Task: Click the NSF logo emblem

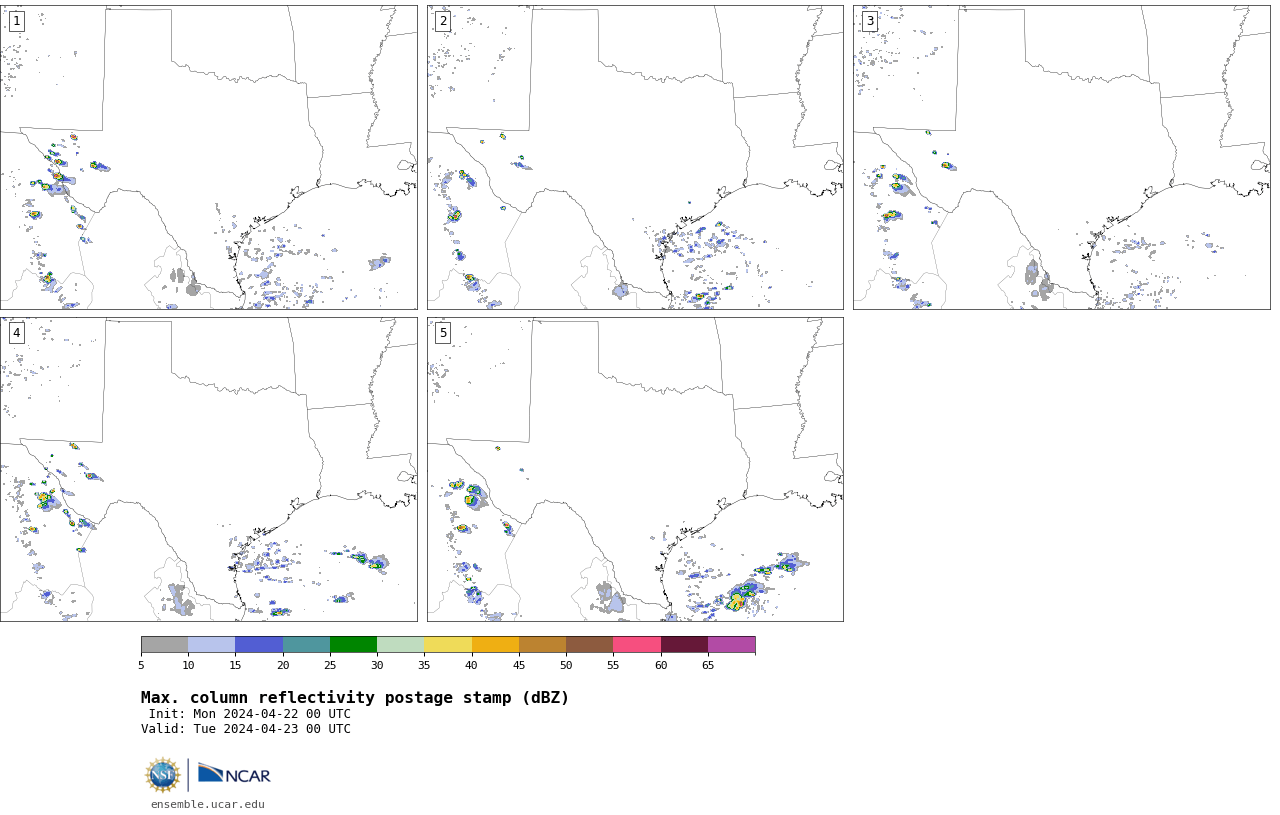Action: (x=163, y=775)
